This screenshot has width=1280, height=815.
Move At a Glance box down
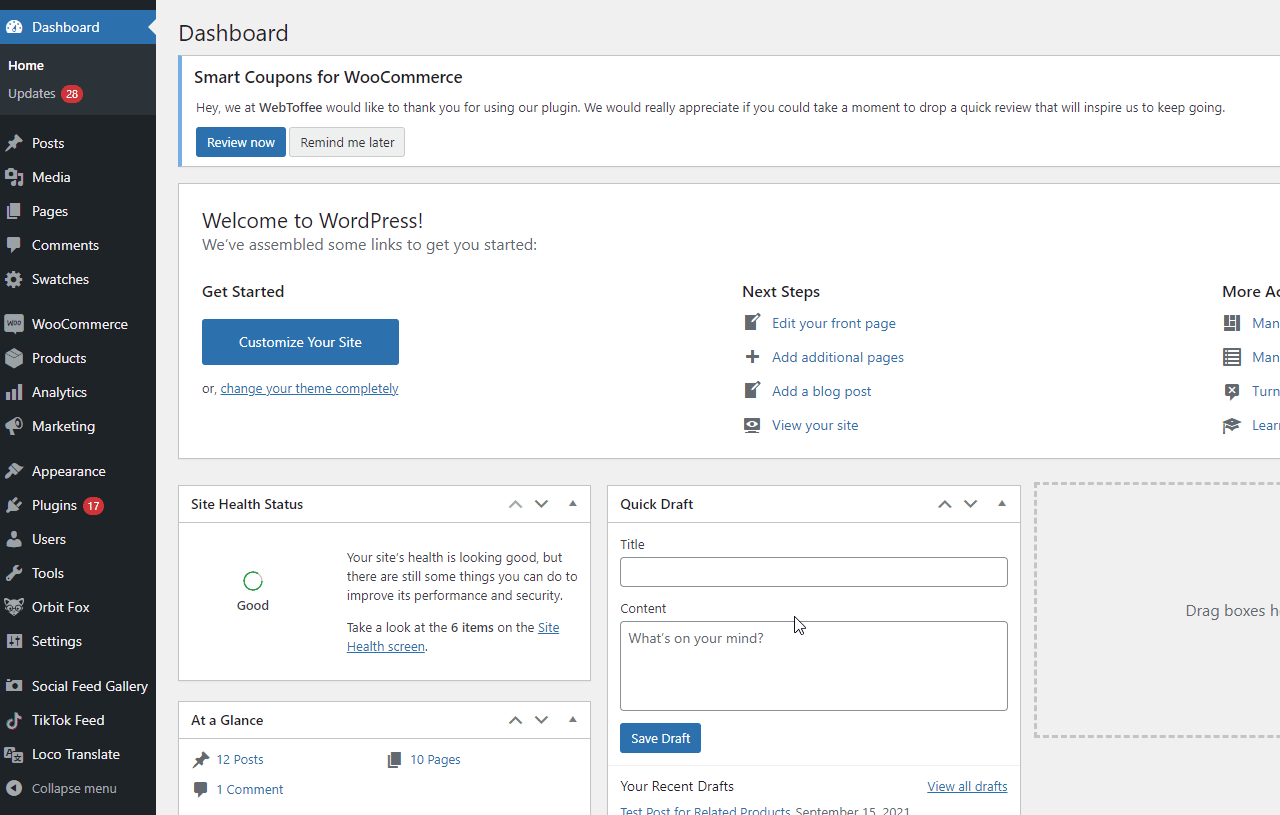(x=541, y=720)
